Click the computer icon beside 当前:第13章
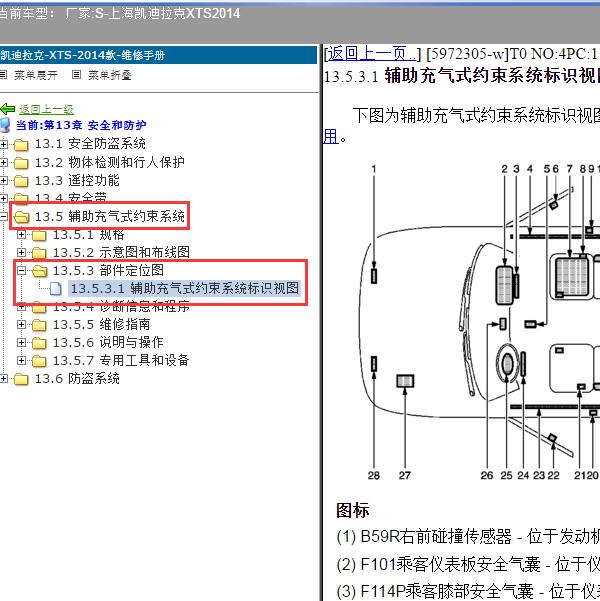600x601 pixels. tap(5, 125)
